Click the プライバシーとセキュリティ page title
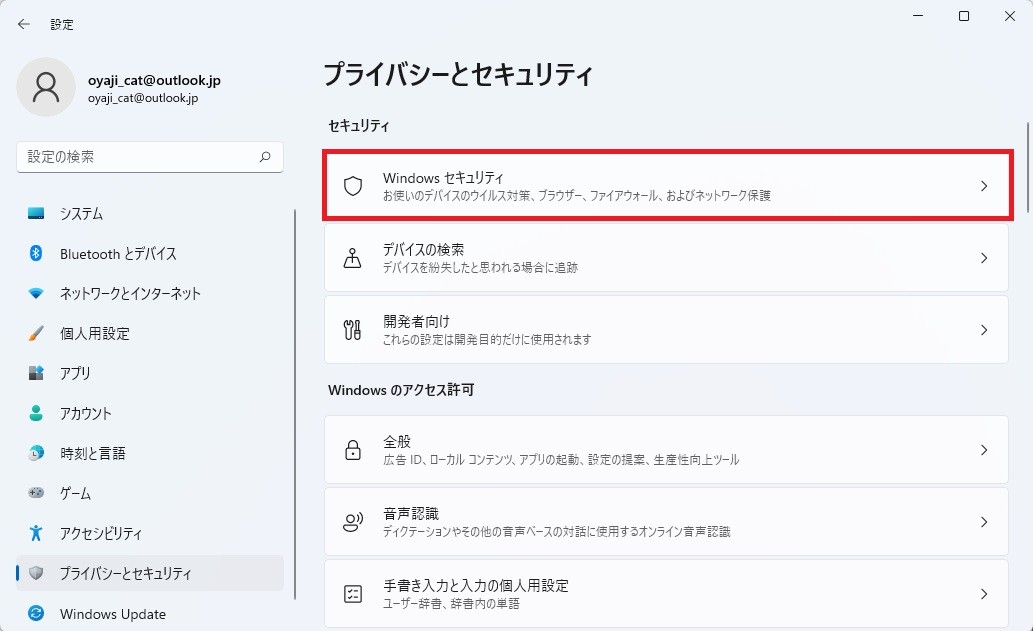This screenshot has height=631, width=1033. pos(459,74)
